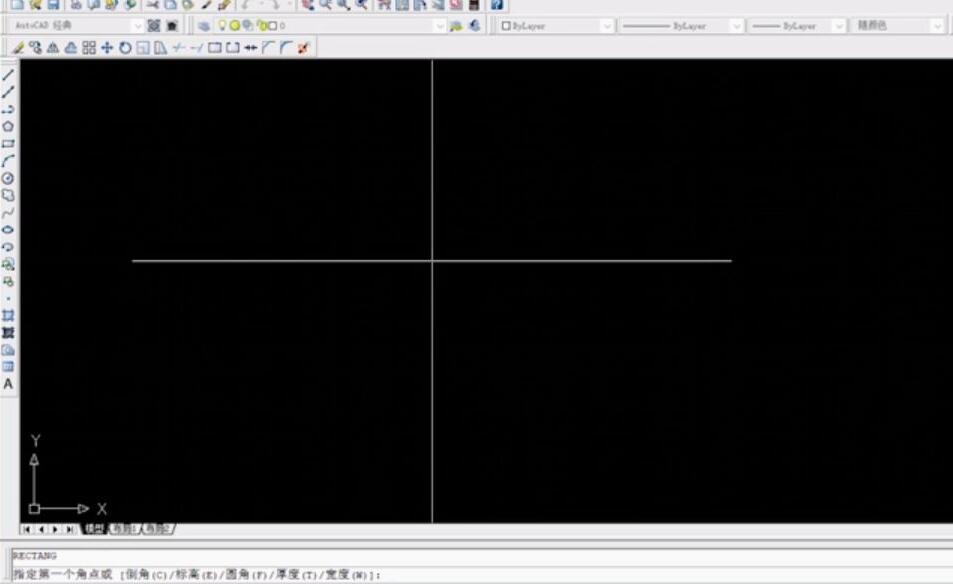Open the ByLayer linetype dropdown
The height and width of the screenshot is (584, 953).
(736, 26)
